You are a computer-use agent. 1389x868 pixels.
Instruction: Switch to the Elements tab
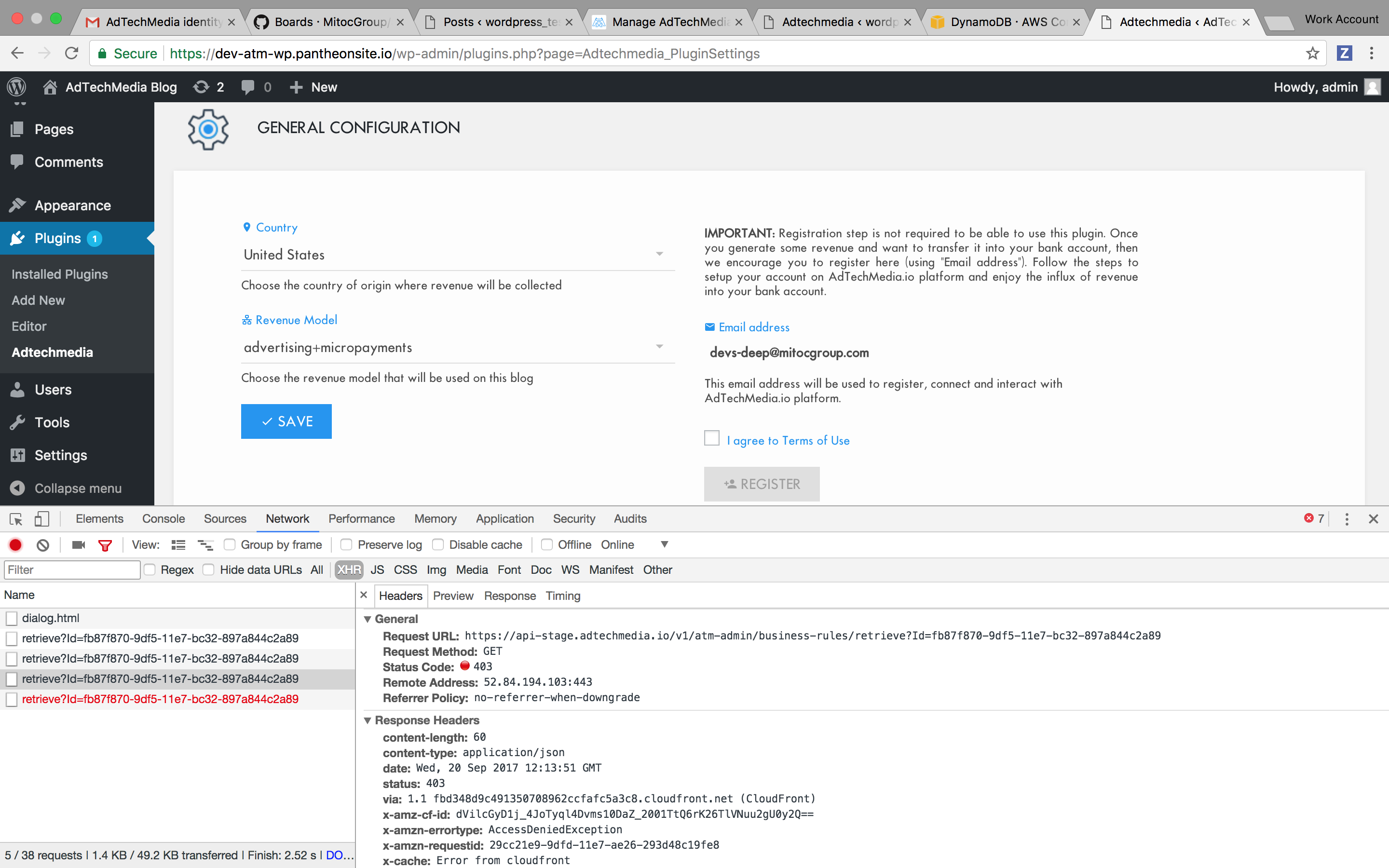coord(99,518)
